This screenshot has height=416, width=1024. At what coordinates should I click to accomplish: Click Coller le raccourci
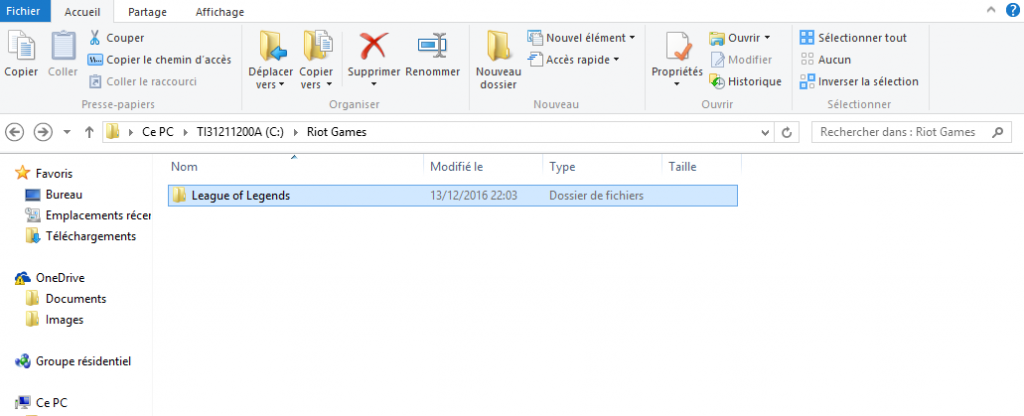(142, 82)
